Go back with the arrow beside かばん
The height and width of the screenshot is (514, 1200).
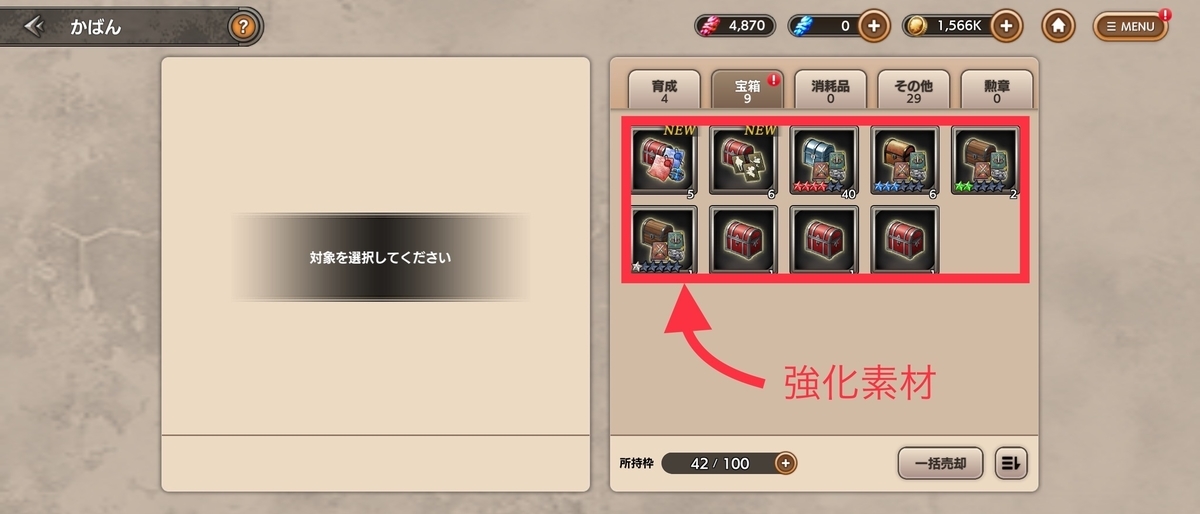tap(35, 27)
